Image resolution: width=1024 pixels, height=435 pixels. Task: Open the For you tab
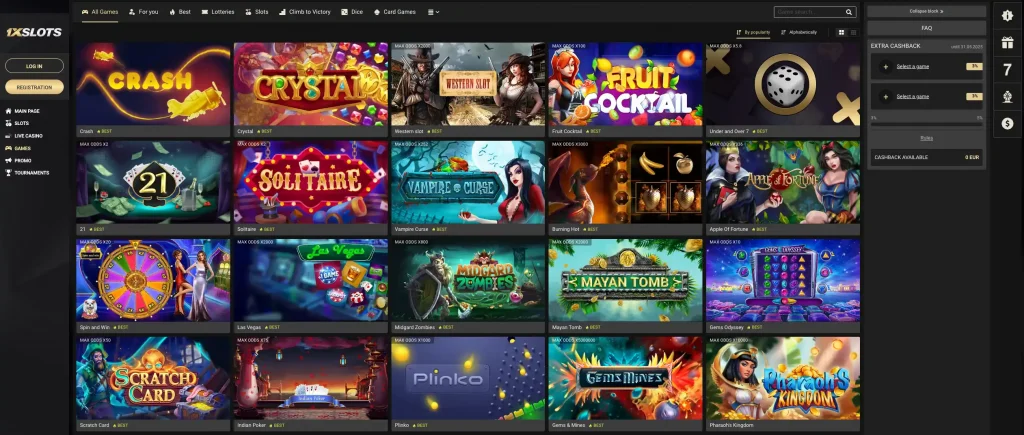pyautogui.click(x=144, y=12)
